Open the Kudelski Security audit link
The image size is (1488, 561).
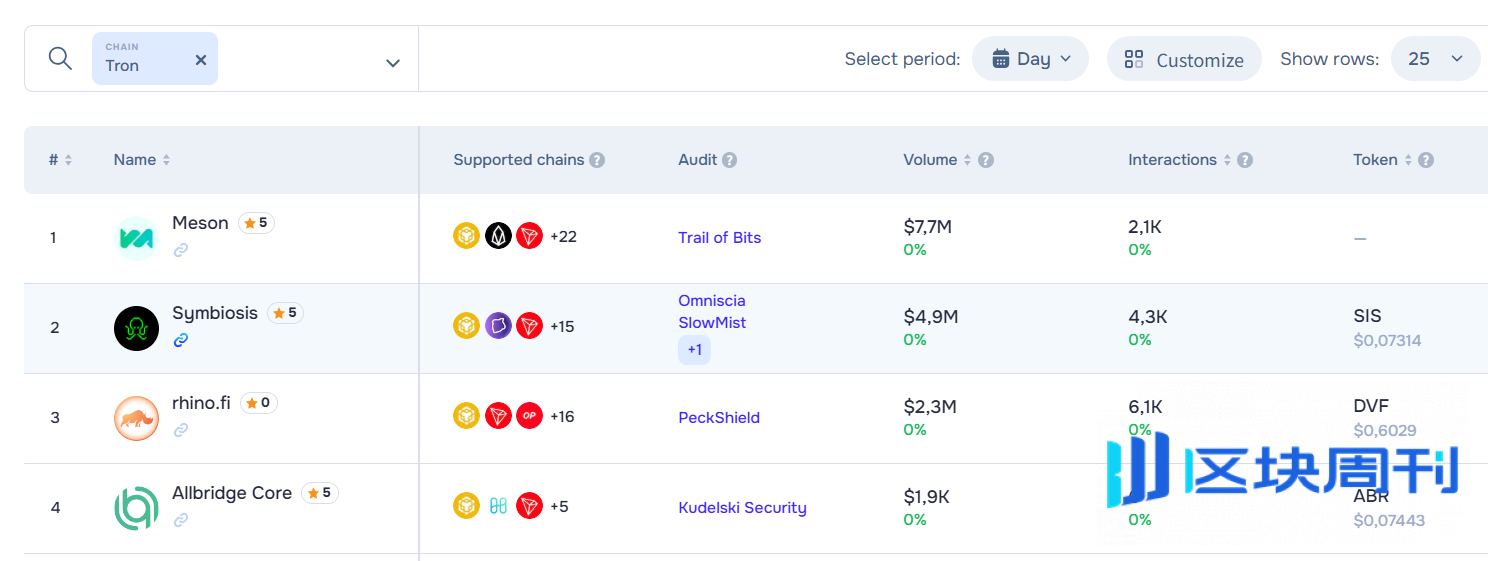coord(742,508)
